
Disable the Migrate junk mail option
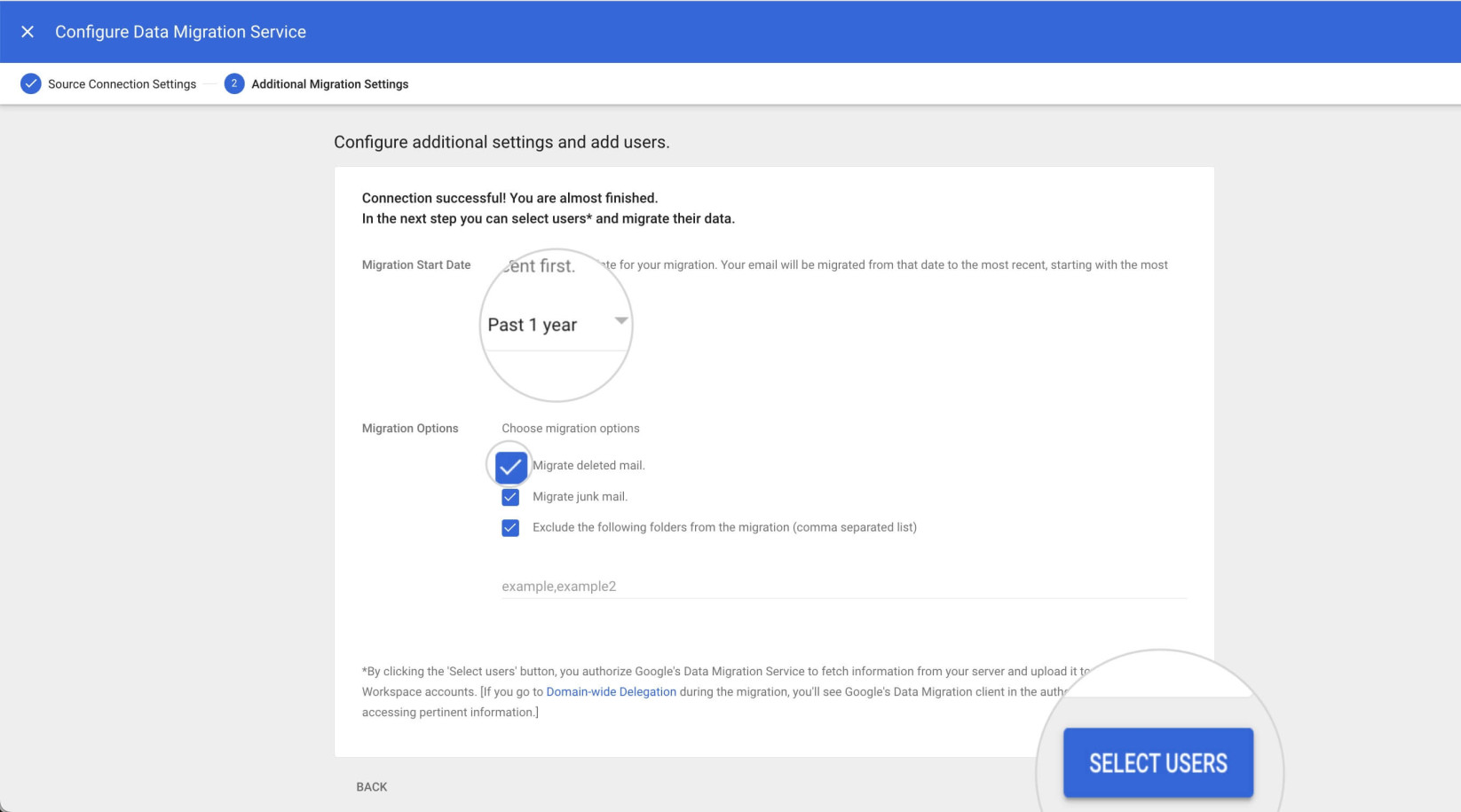(509, 496)
